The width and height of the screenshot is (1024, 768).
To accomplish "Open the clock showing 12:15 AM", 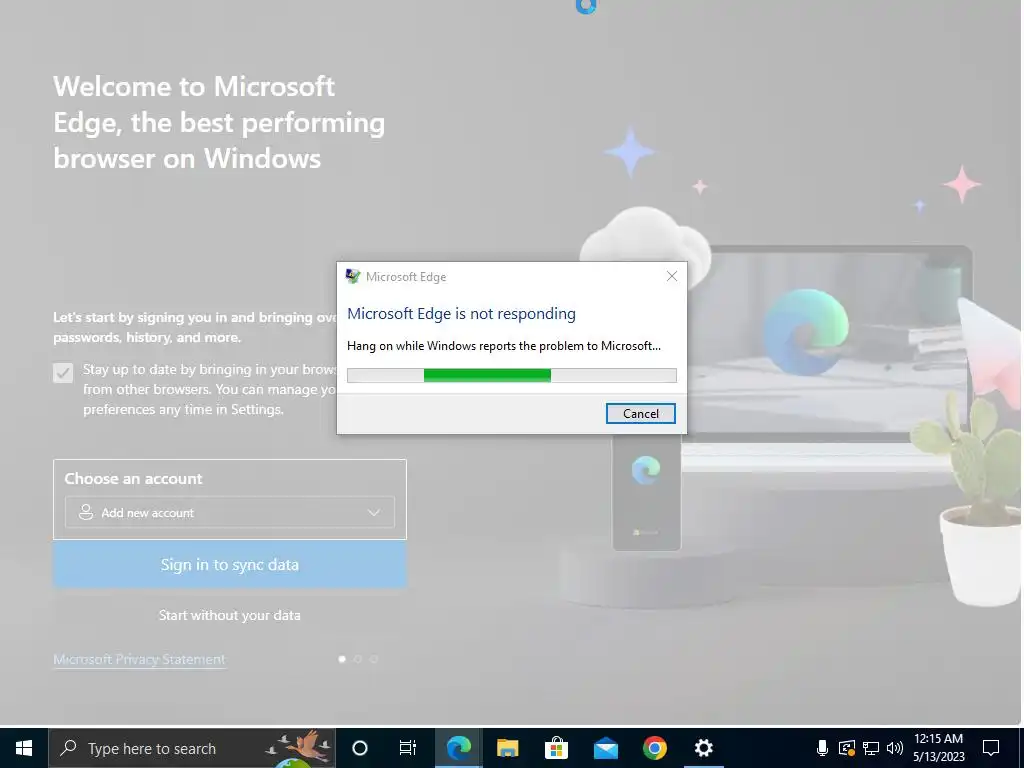I will coord(938,748).
